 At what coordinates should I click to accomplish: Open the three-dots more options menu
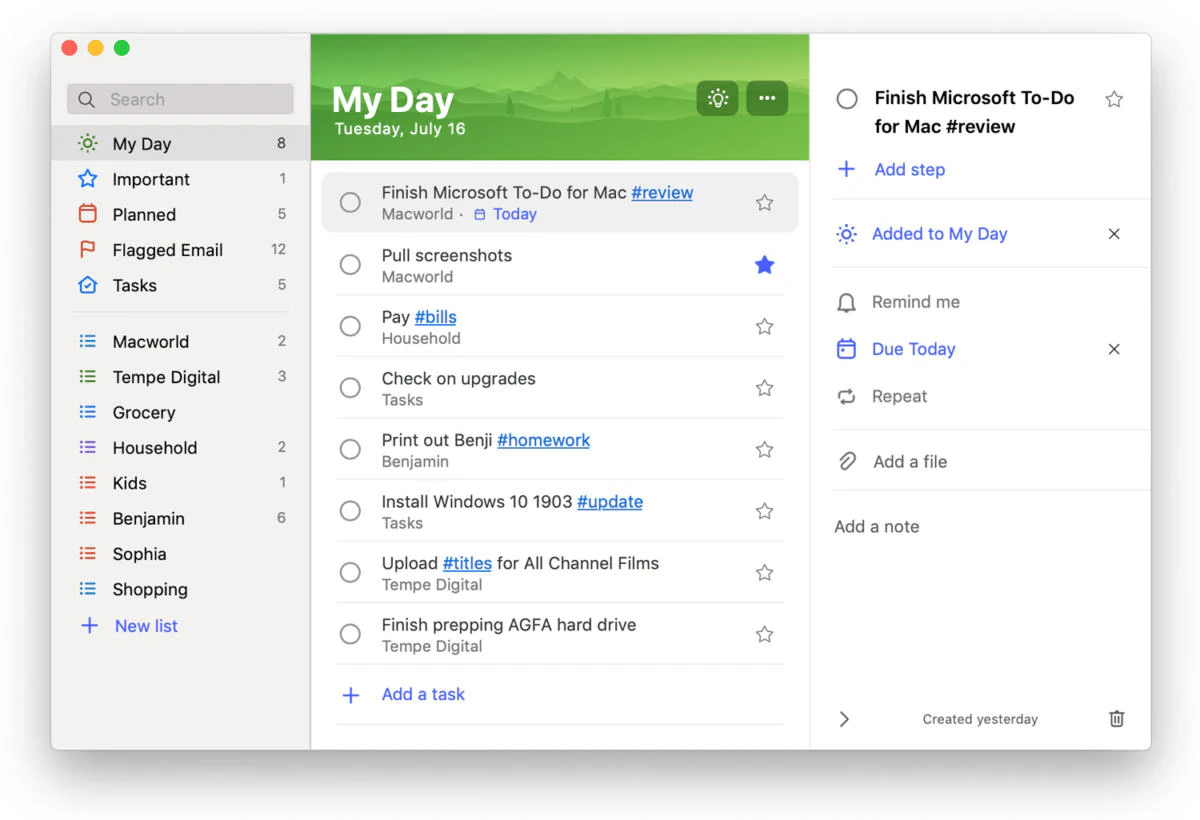click(x=767, y=98)
